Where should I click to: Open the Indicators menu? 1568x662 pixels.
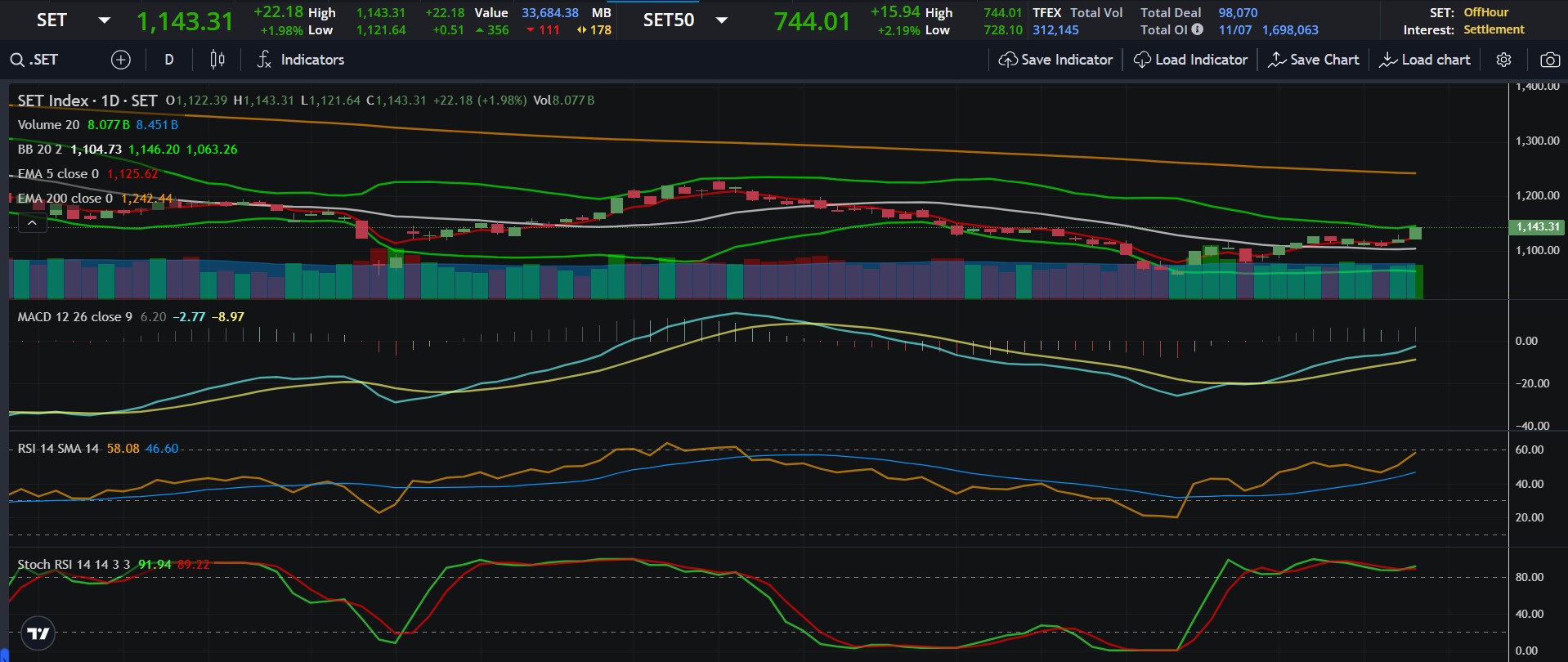(300, 60)
